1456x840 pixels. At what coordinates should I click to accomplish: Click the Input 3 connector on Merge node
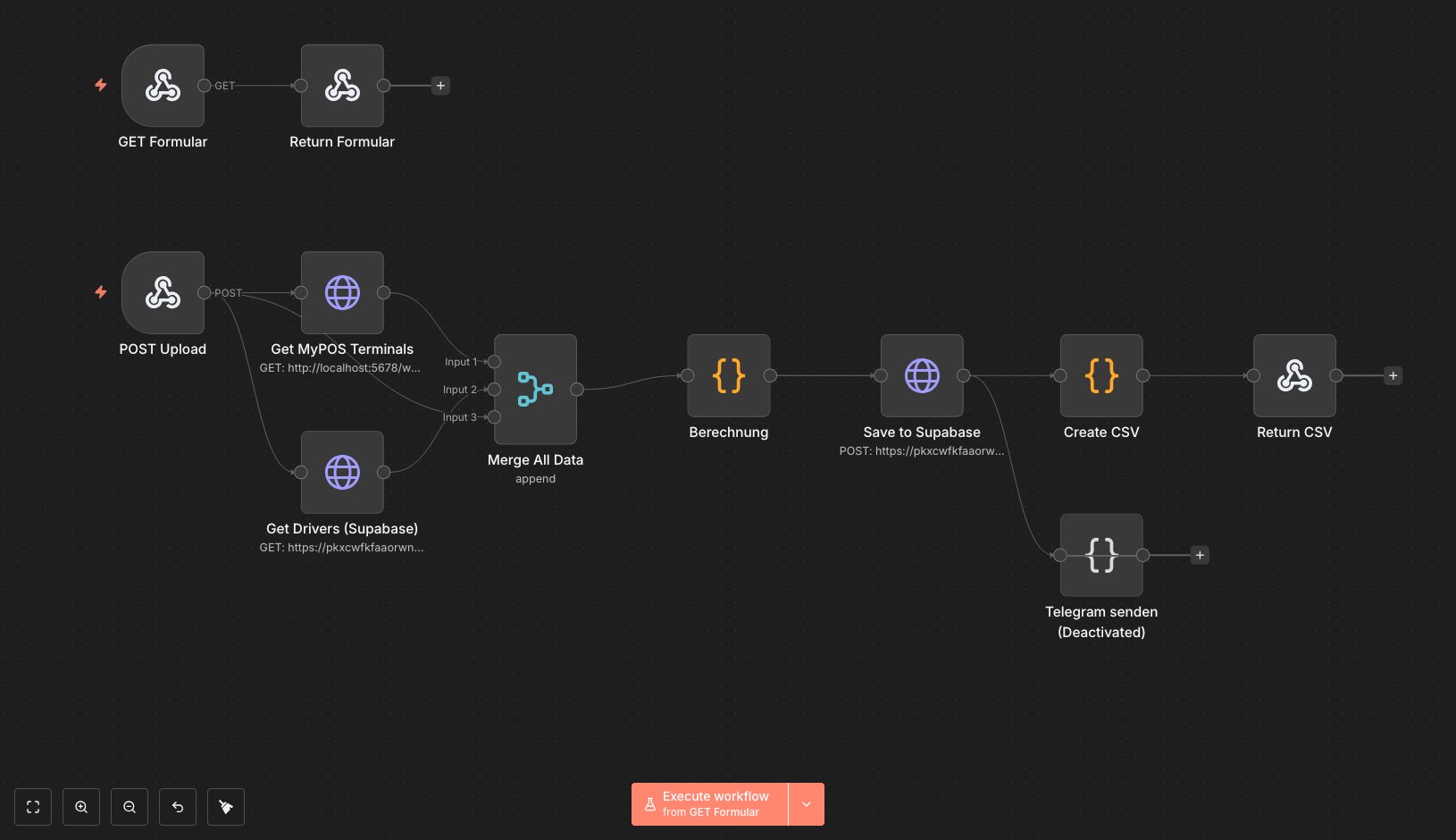[494, 416]
